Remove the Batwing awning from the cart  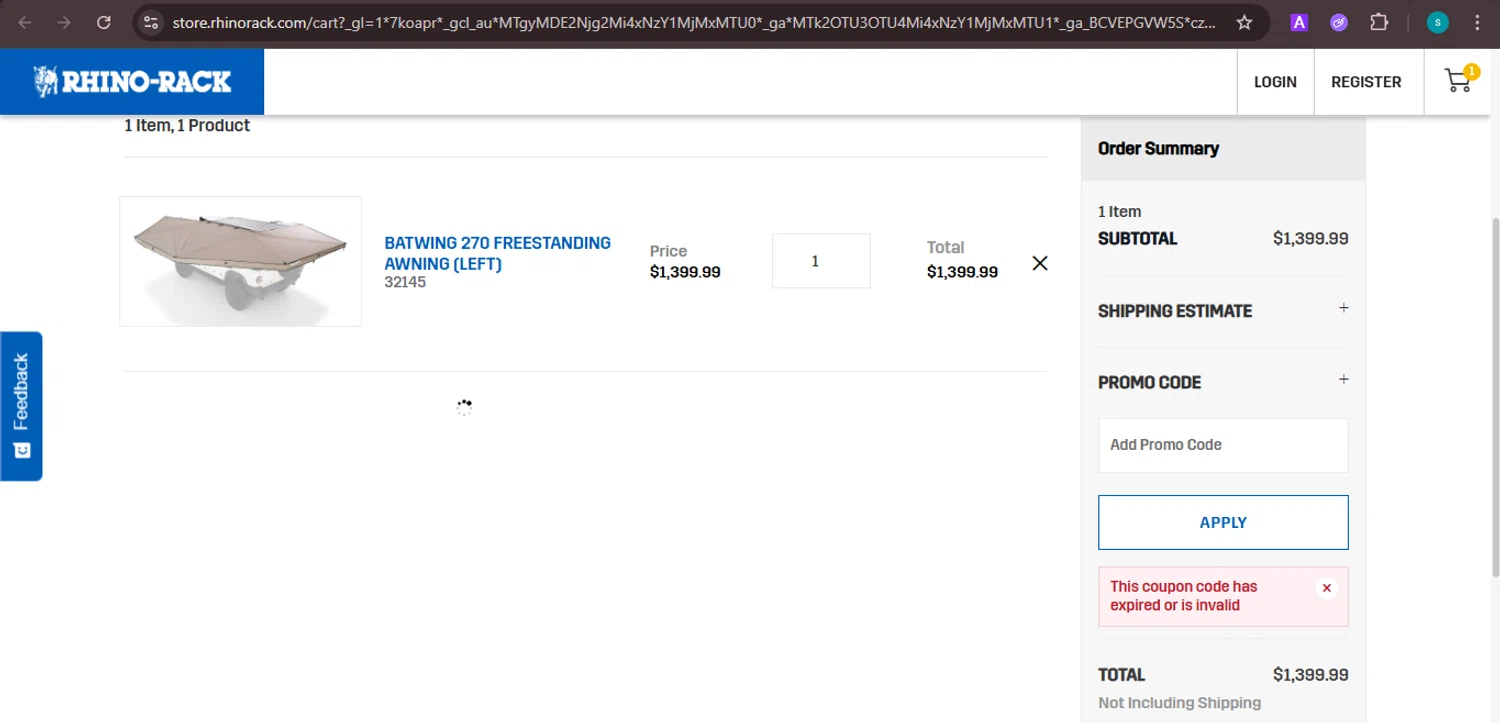[x=1040, y=263]
